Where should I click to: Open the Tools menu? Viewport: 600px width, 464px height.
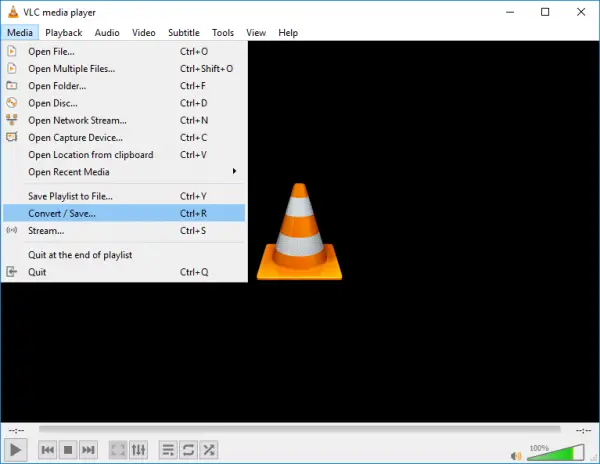pos(223,33)
